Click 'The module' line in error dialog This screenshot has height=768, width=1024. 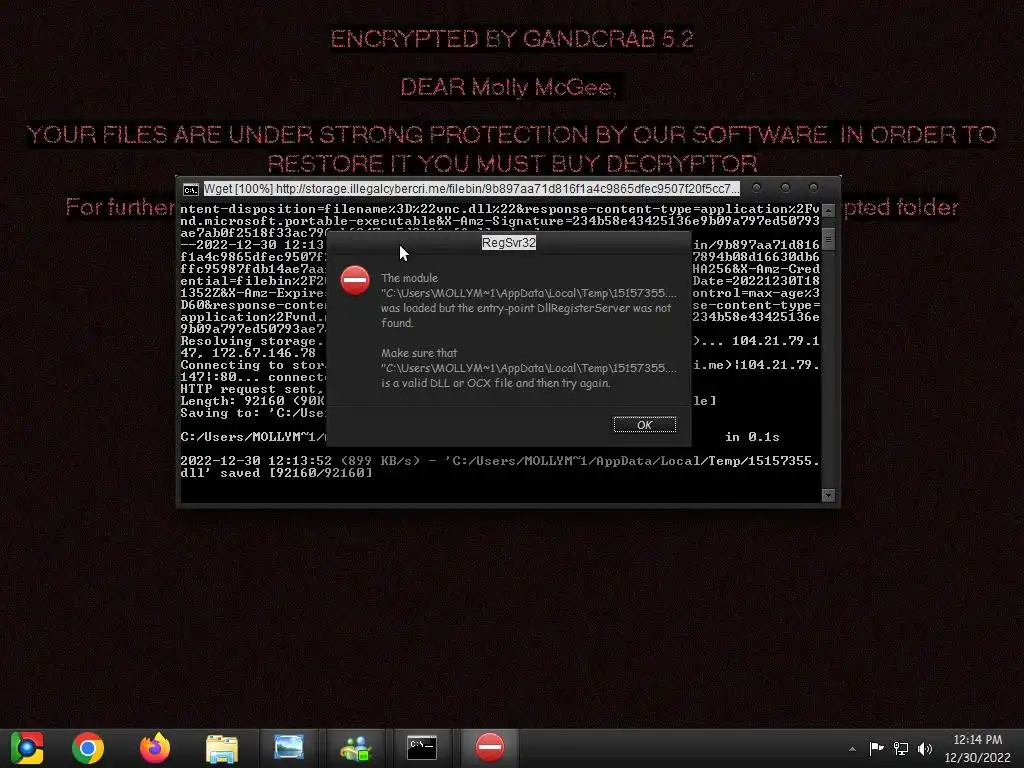pyautogui.click(x=409, y=278)
